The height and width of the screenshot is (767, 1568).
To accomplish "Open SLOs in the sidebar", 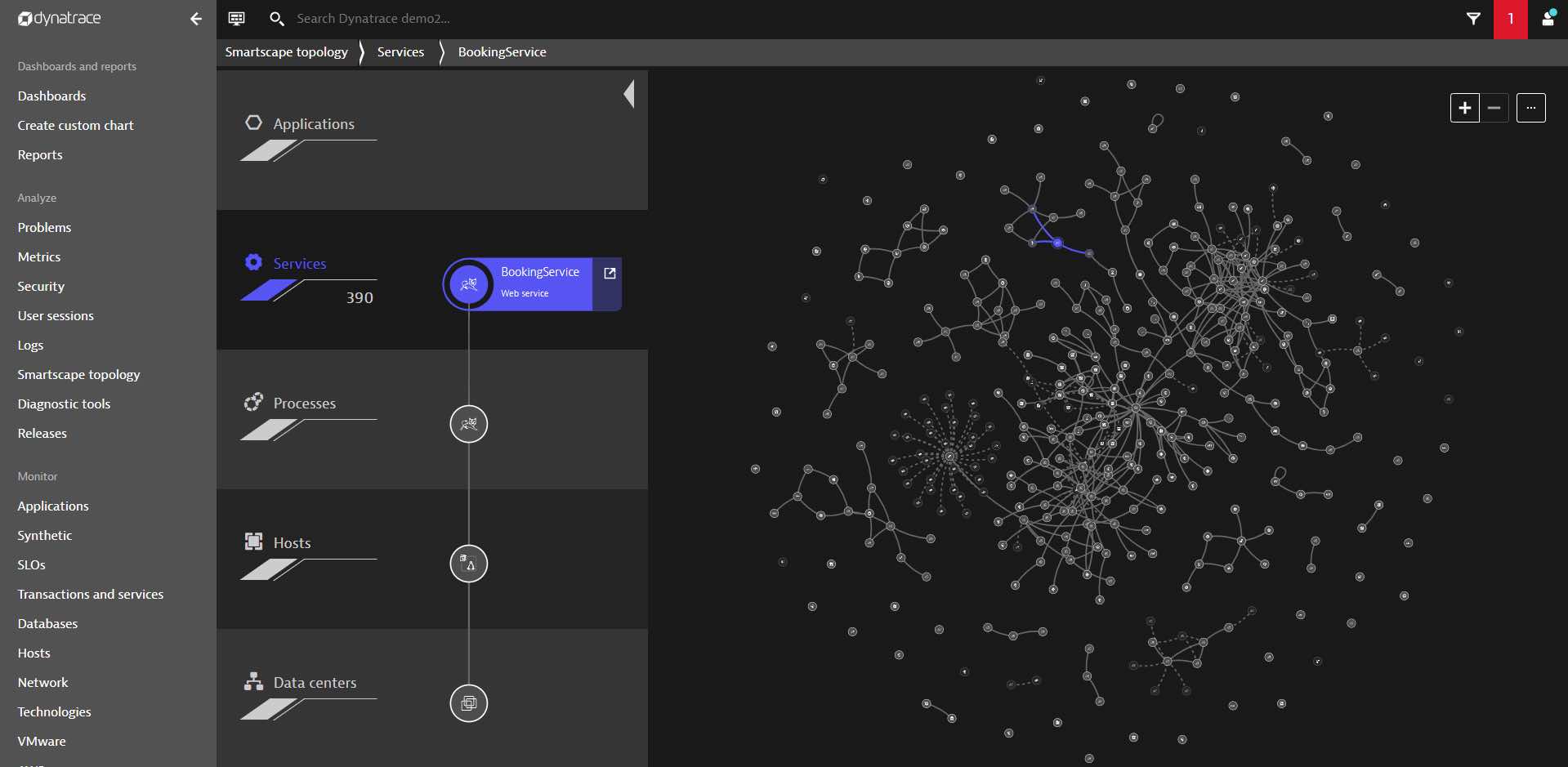I will pyautogui.click(x=31, y=565).
